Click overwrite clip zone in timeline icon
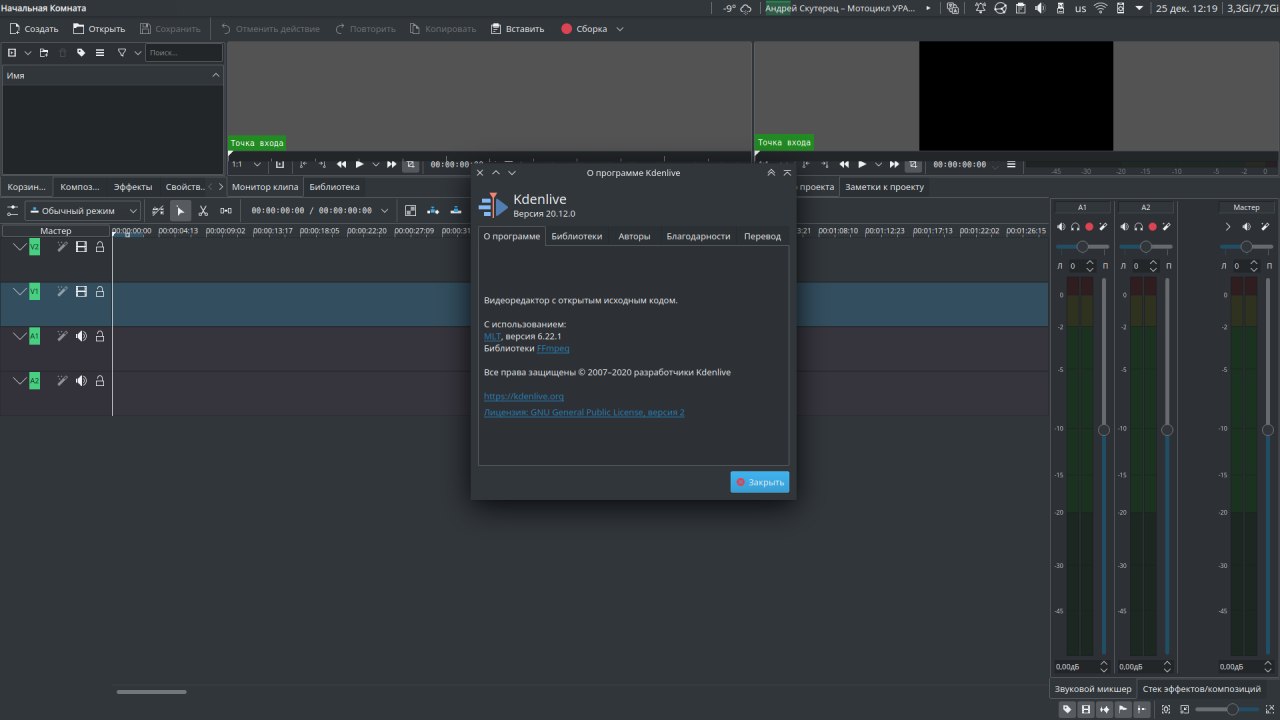 (456, 210)
